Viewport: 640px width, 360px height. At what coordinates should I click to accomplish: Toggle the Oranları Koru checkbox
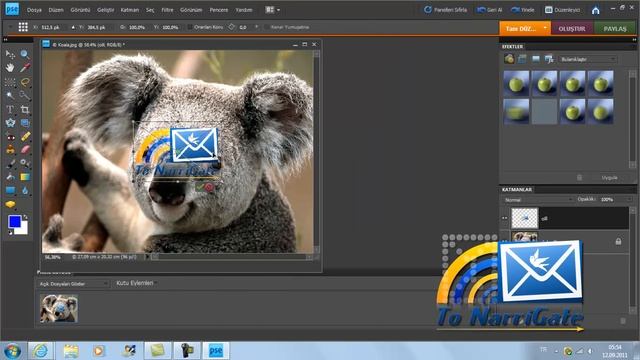click(x=190, y=27)
